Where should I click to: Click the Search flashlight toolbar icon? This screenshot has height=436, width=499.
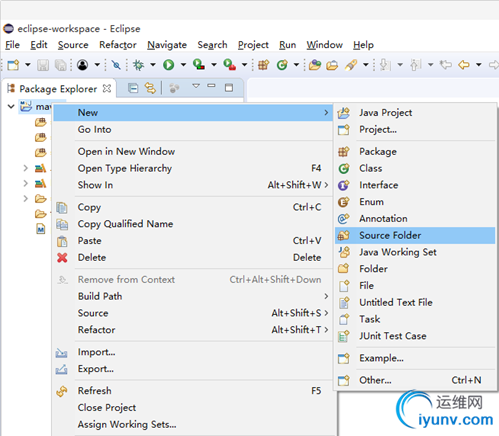click(351, 65)
